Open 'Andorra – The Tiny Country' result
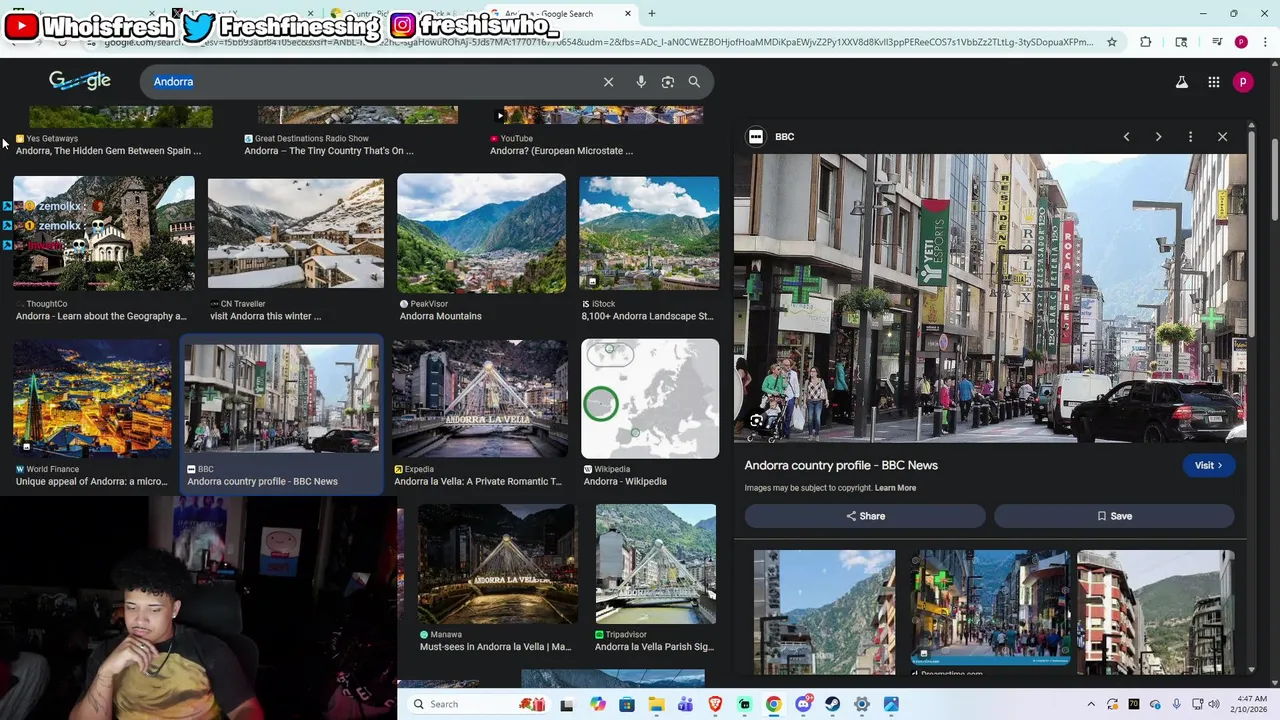Viewport: 1280px width, 720px height. [329, 151]
